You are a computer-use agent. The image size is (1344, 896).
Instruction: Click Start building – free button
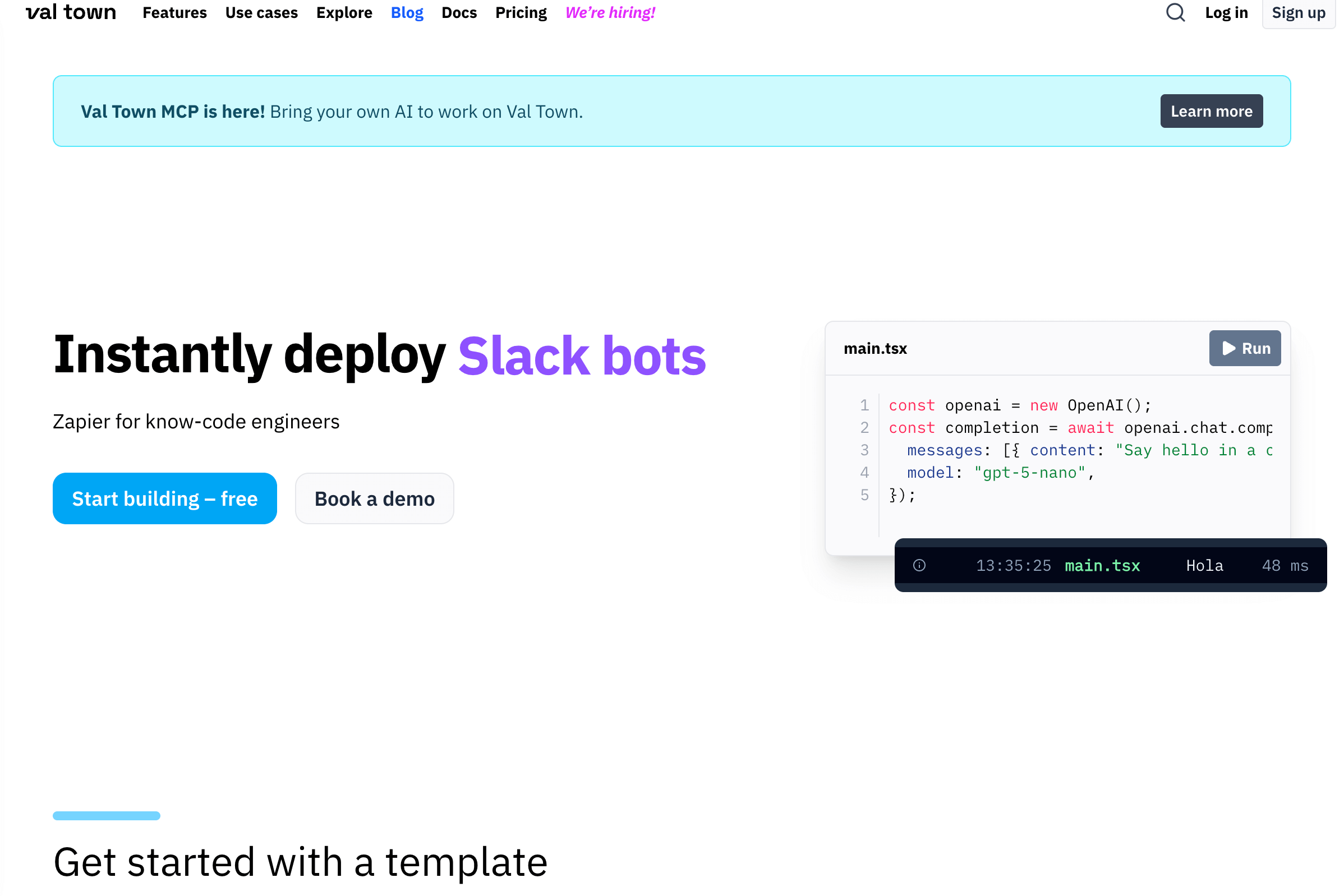click(x=165, y=498)
